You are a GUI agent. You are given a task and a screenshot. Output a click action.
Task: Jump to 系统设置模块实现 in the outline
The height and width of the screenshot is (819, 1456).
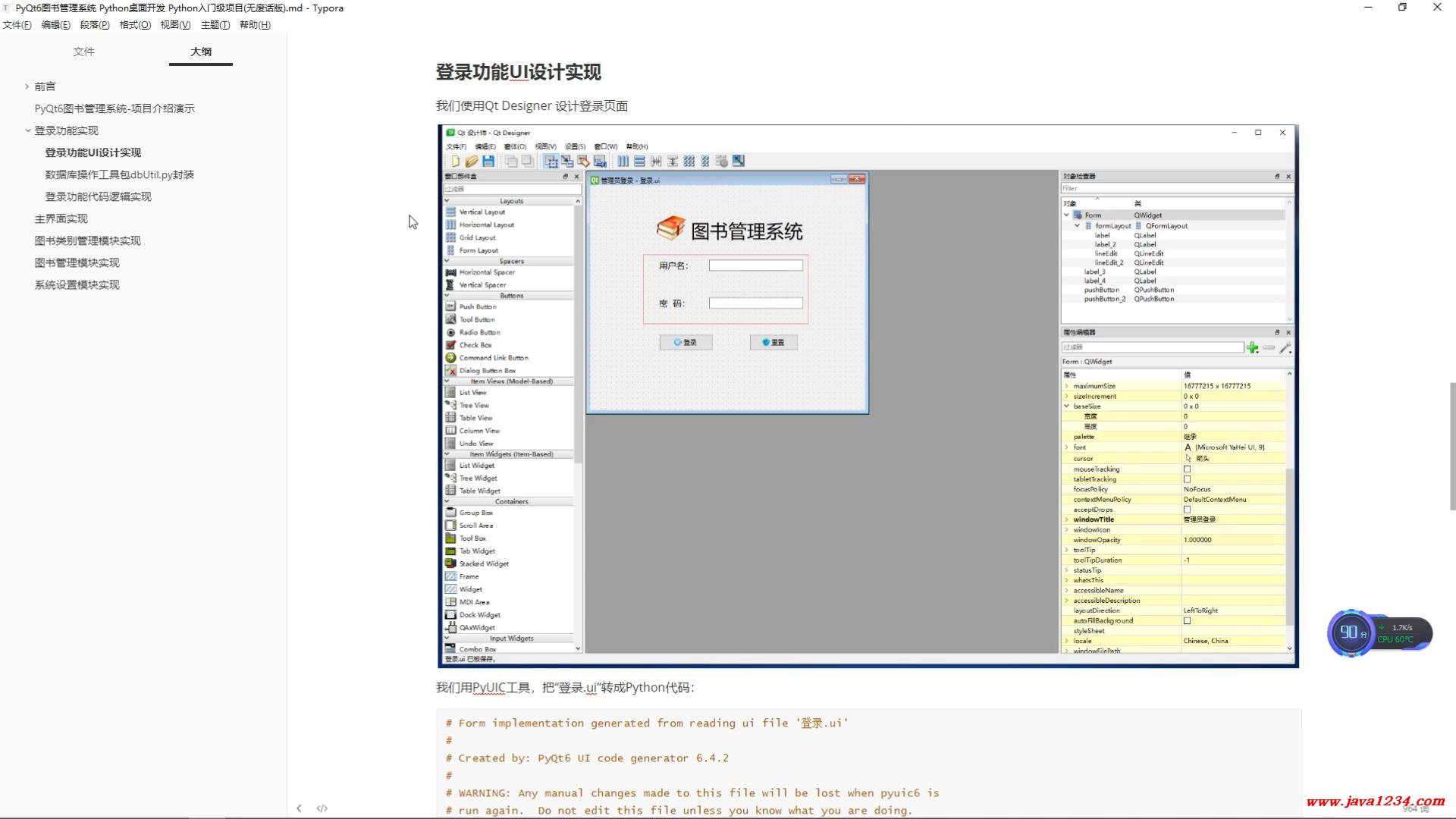[x=77, y=284]
